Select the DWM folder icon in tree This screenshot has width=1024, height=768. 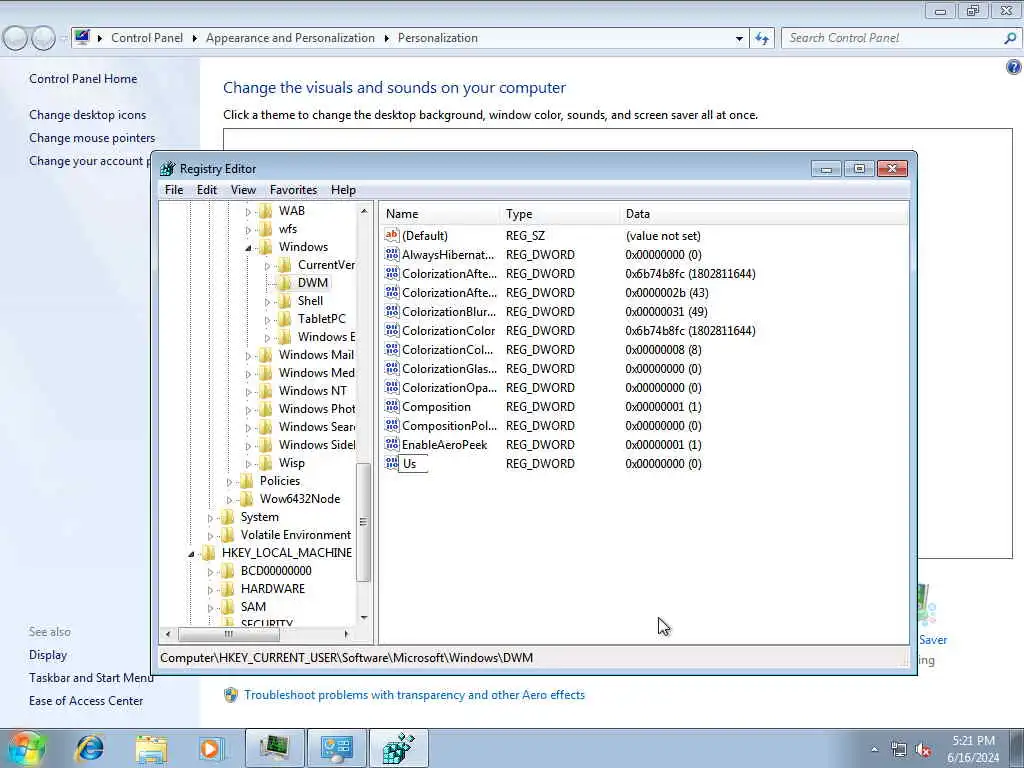pyautogui.click(x=284, y=283)
